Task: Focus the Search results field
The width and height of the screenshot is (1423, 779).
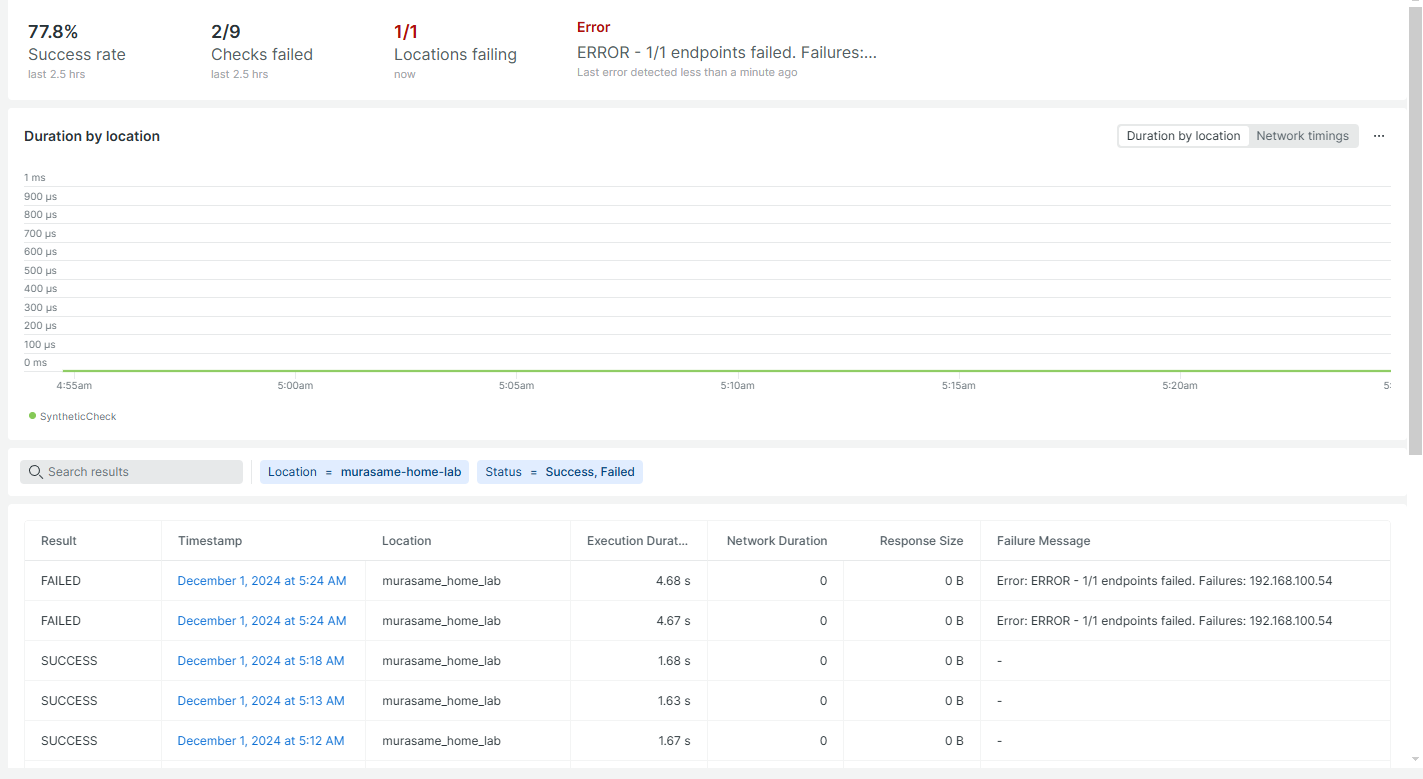Action: click(x=131, y=472)
